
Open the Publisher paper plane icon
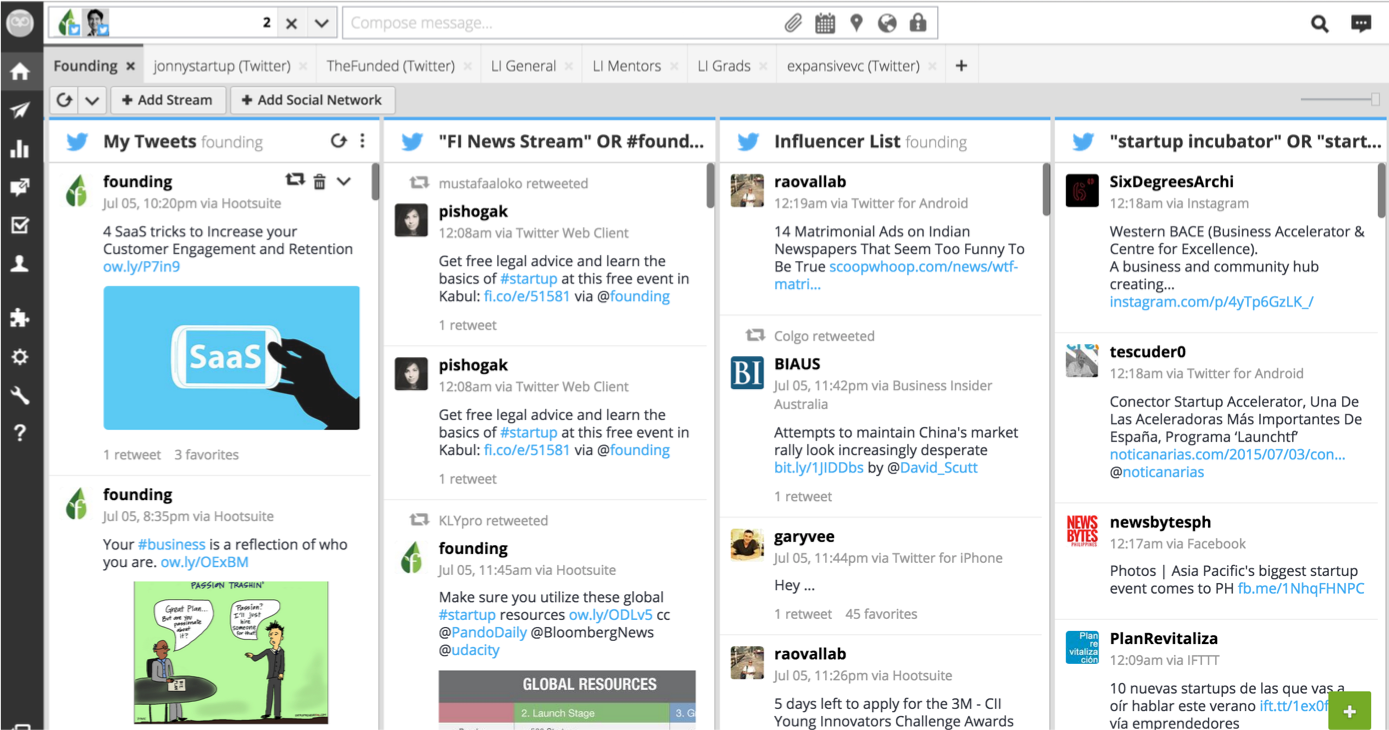pos(20,110)
